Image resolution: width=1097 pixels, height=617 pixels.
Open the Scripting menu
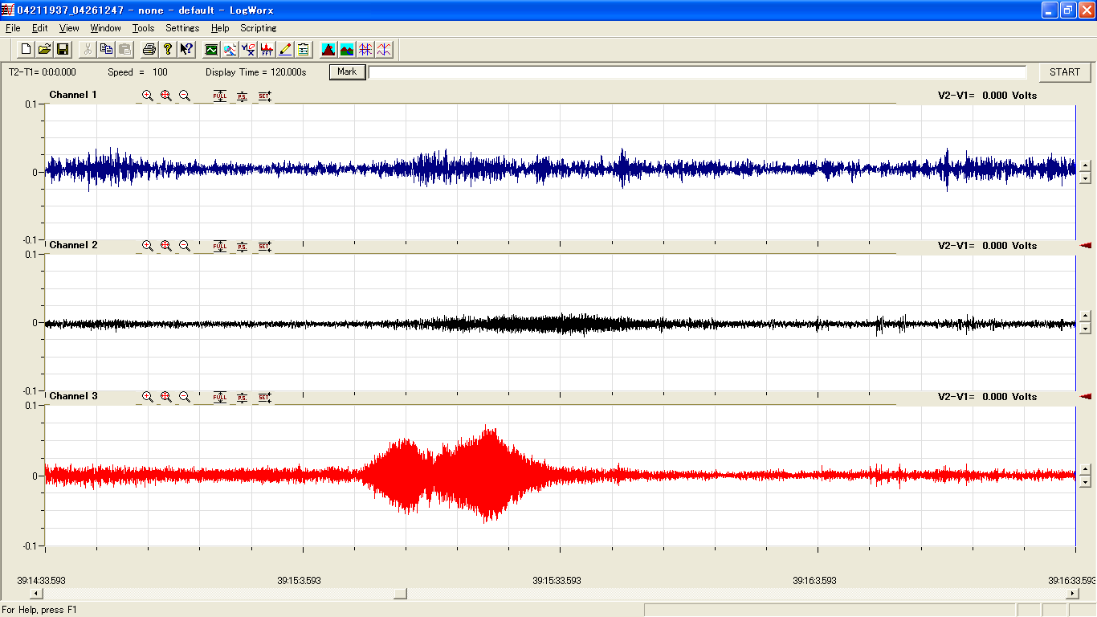[258, 28]
